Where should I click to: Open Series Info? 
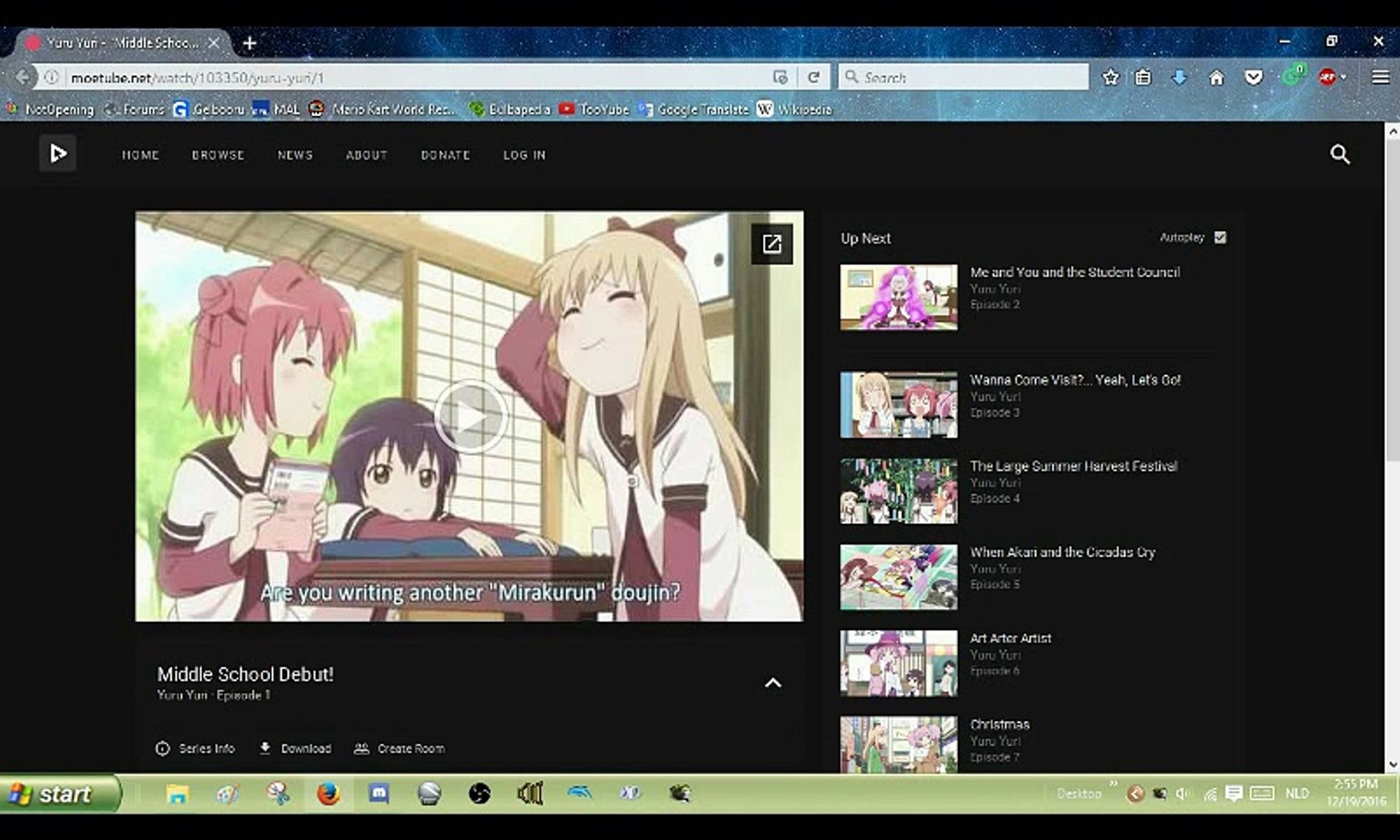(x=195, y=748)
